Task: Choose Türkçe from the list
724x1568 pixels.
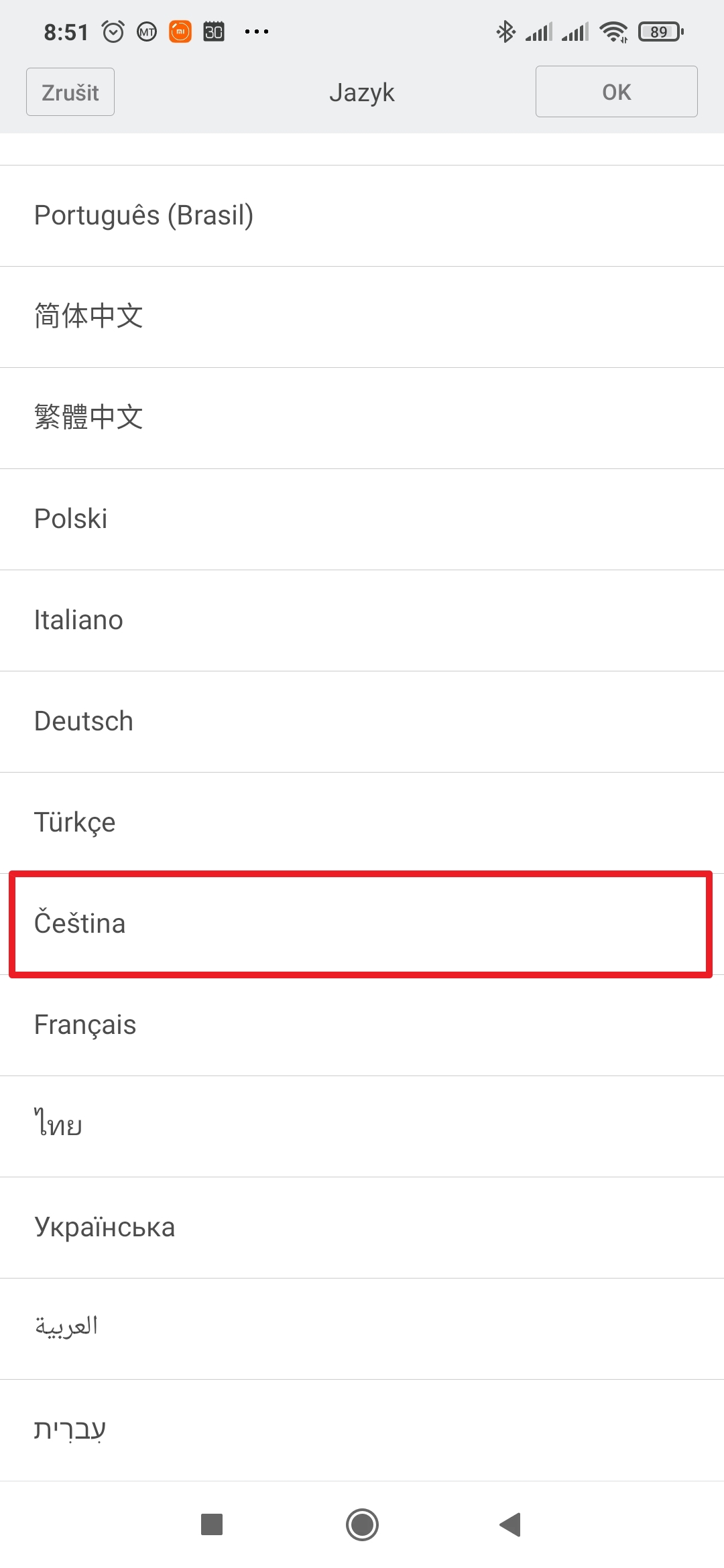Action: click(x=362, y=823)
